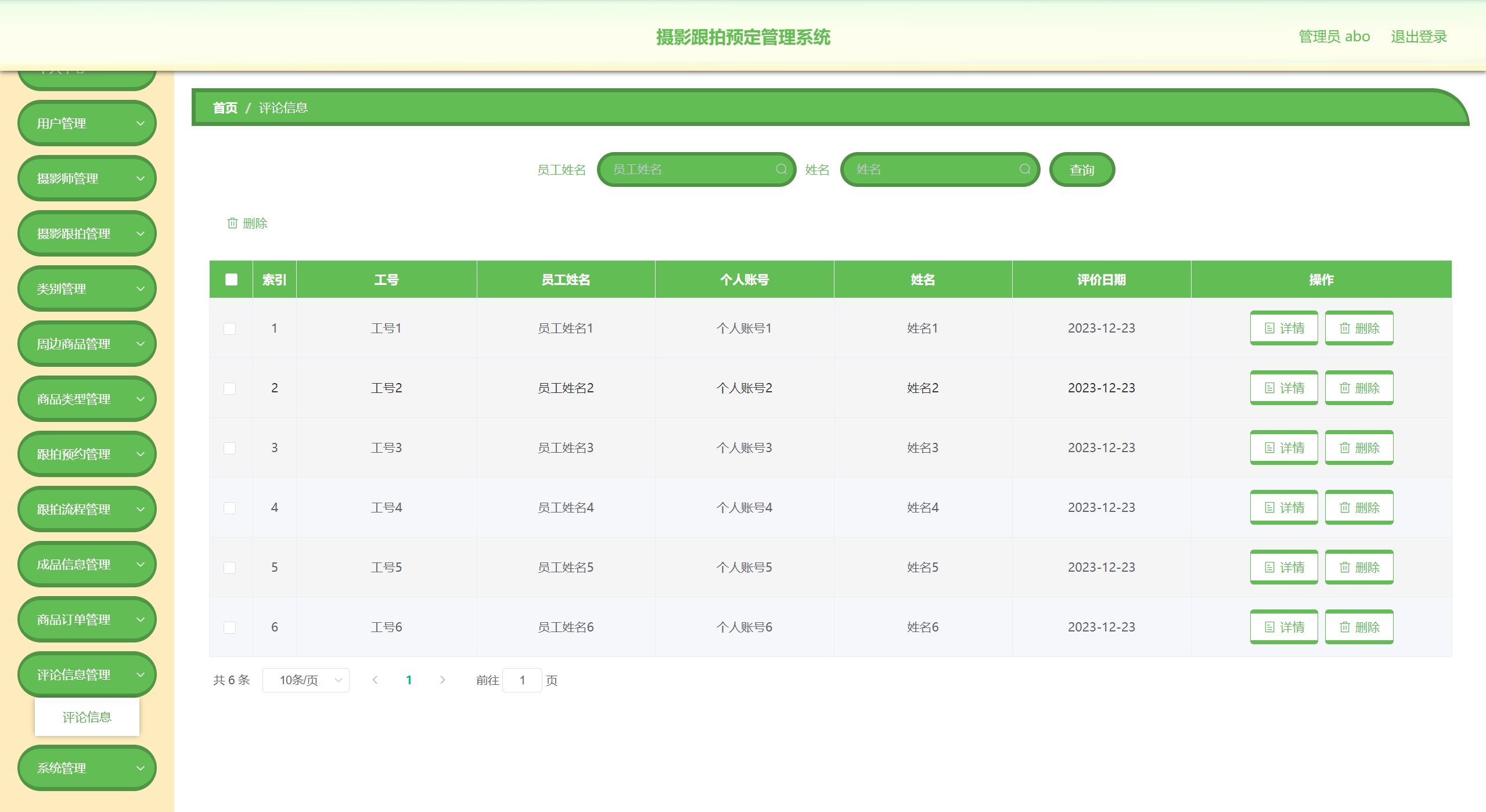Check the checkbox for row 工号3

(230, 448)
